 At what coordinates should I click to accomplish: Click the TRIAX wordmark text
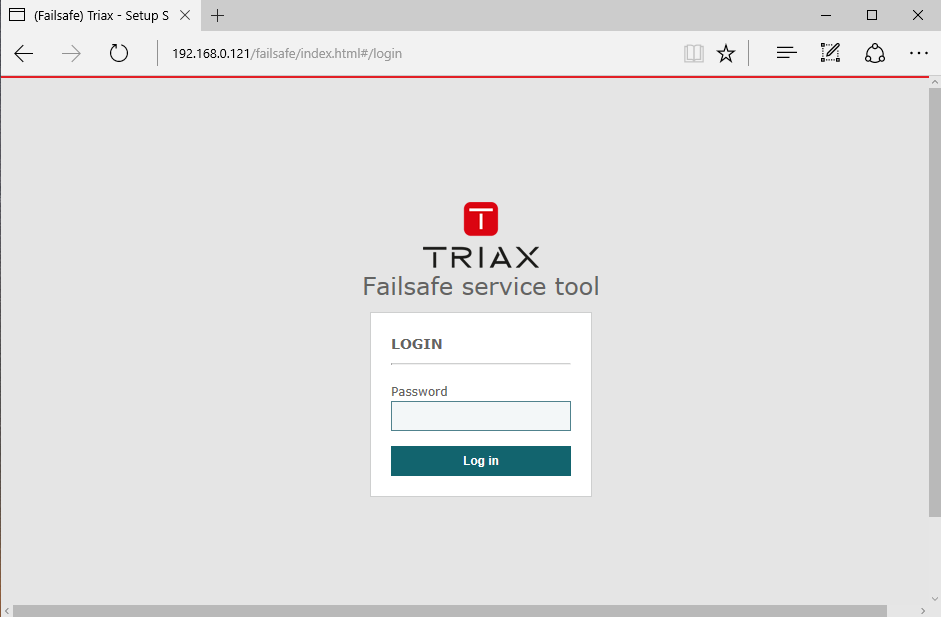481,257
